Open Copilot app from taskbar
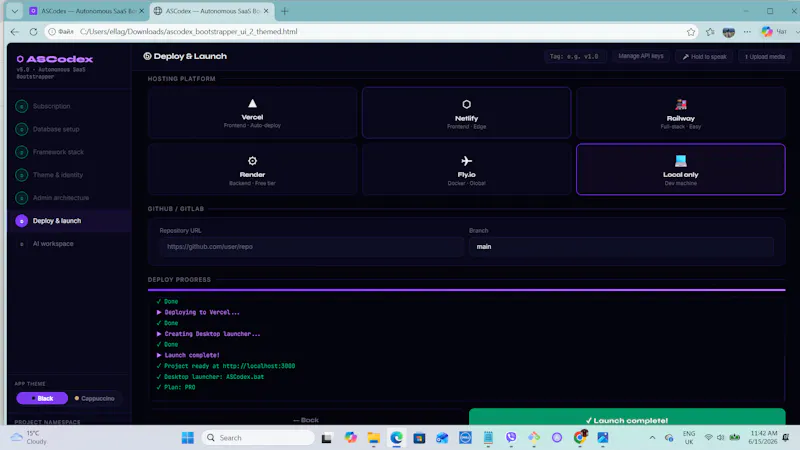 [351, 438]
